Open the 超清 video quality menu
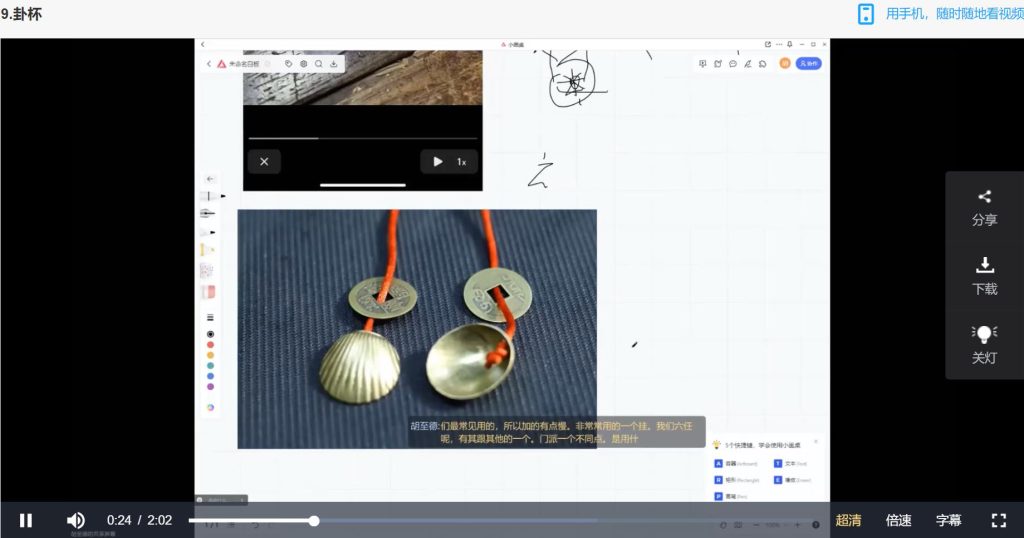This screenshot has height=538, width=1024. (x=848, y=520)
